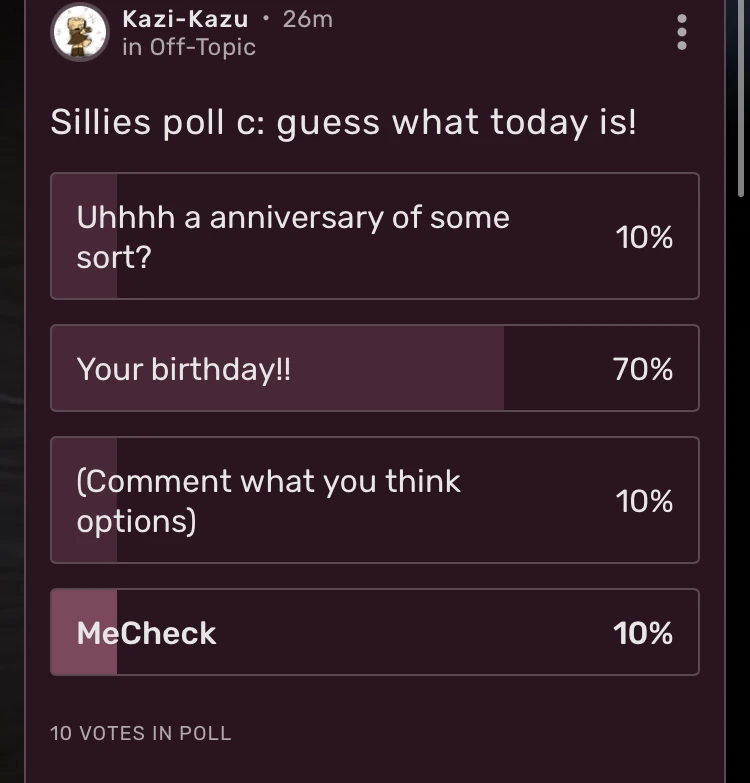Open the "Sillies poll c" post title
Screen dimensions: 750x783
coord(343,123)
